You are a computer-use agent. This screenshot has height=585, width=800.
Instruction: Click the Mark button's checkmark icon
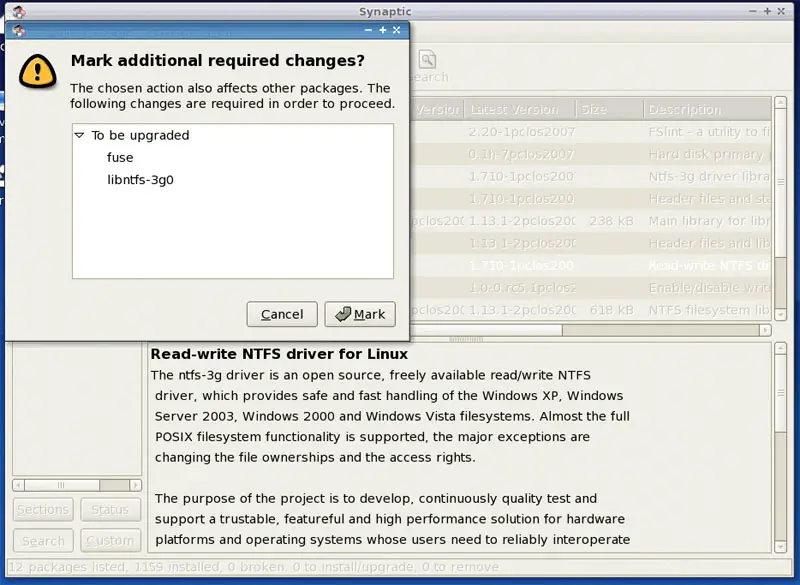coord(343,314)
